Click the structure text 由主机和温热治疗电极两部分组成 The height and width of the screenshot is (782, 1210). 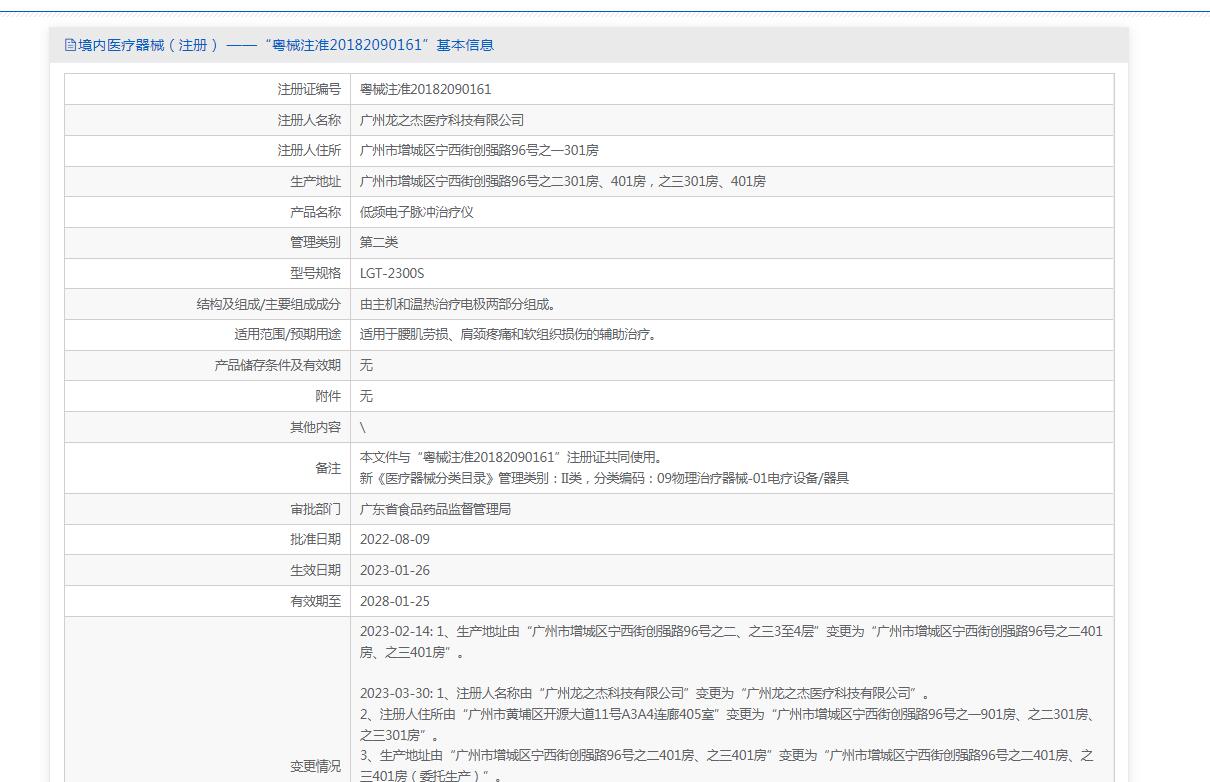457,305
